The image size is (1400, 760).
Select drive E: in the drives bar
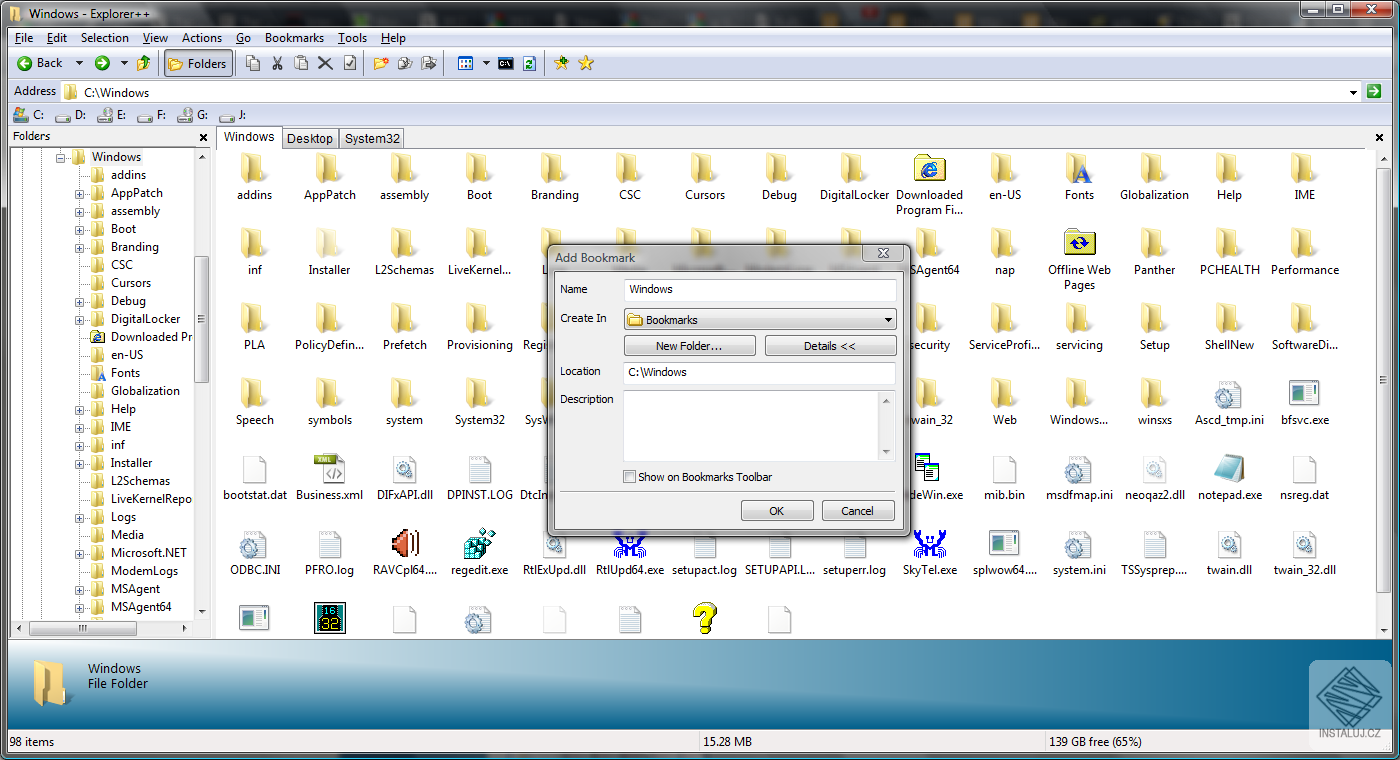point(111,115)
